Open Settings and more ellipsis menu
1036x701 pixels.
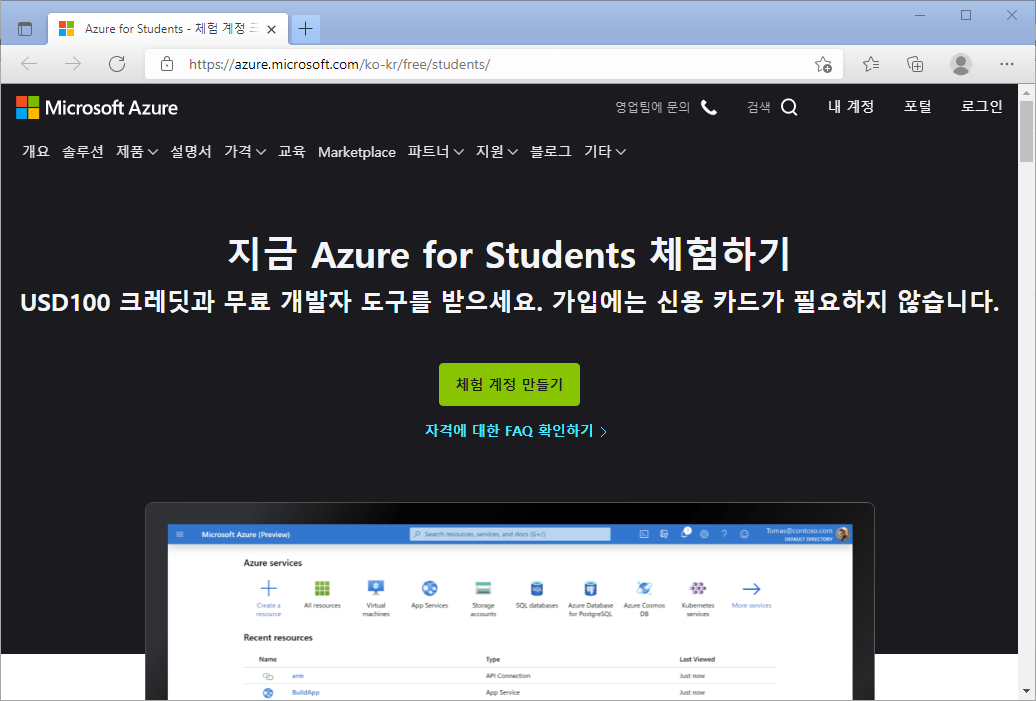[1007, 64]
